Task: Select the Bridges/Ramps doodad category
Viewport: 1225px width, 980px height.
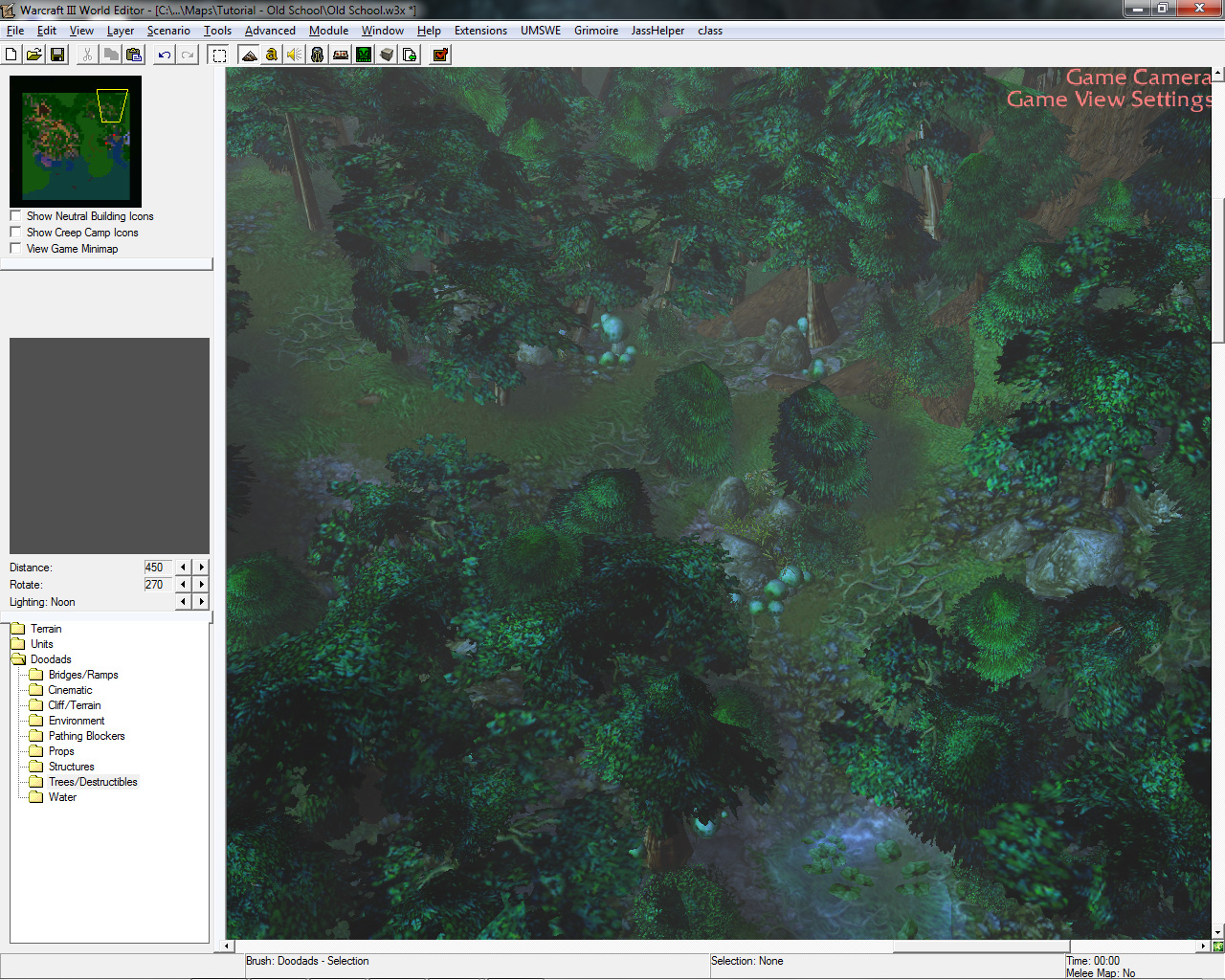Action: 83,675
